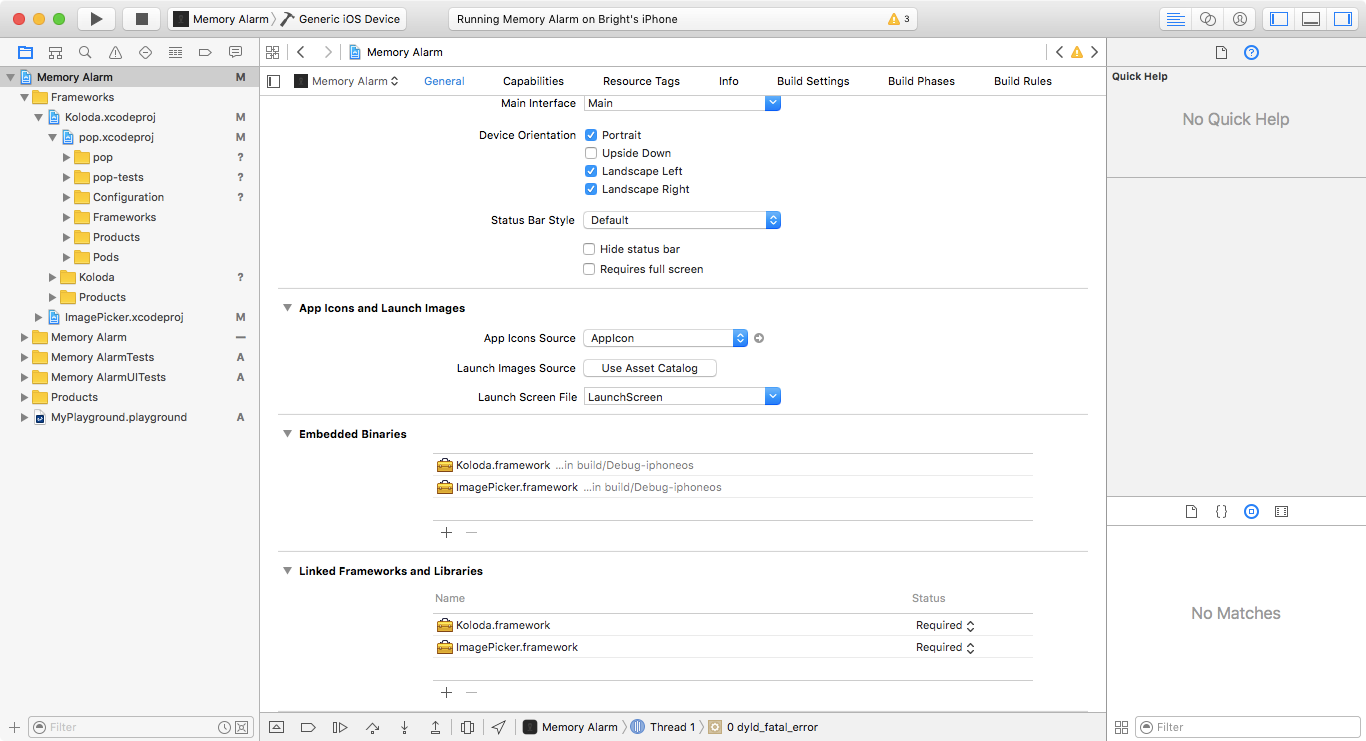Click the Use Asset Catalog button

[x=650, y=368]
